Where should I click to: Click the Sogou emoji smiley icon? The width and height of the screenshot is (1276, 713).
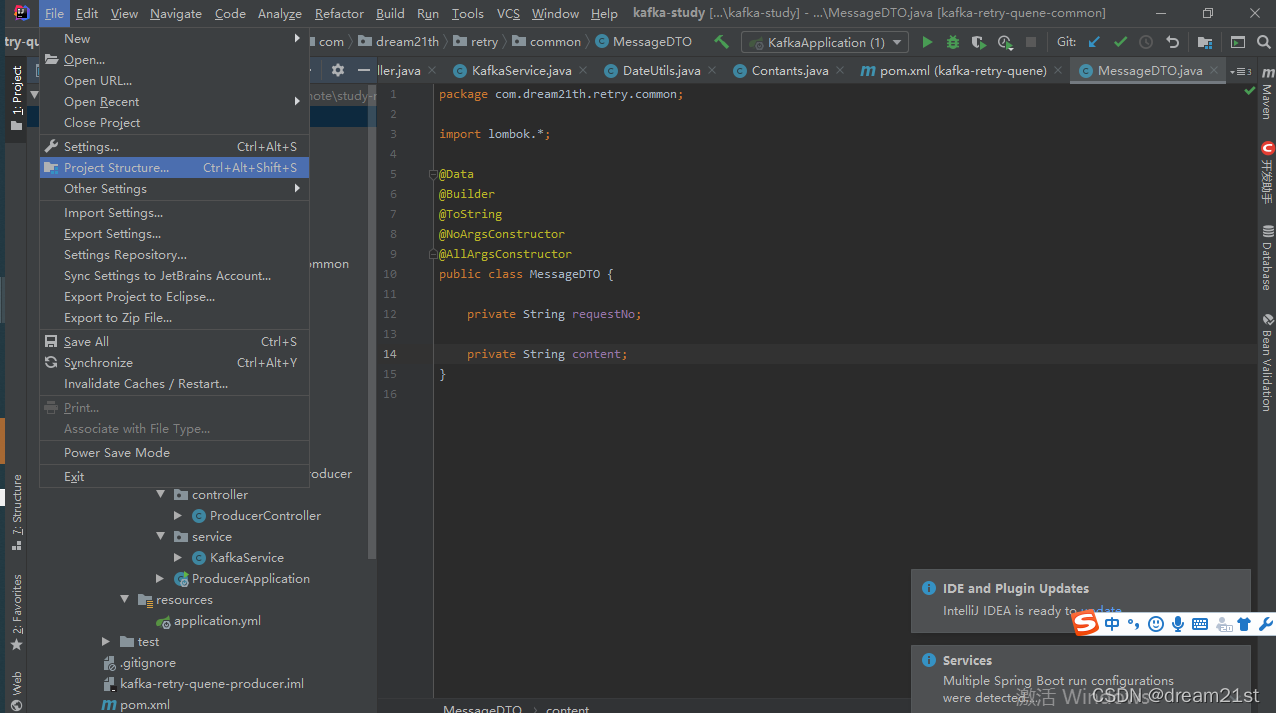1156,624
